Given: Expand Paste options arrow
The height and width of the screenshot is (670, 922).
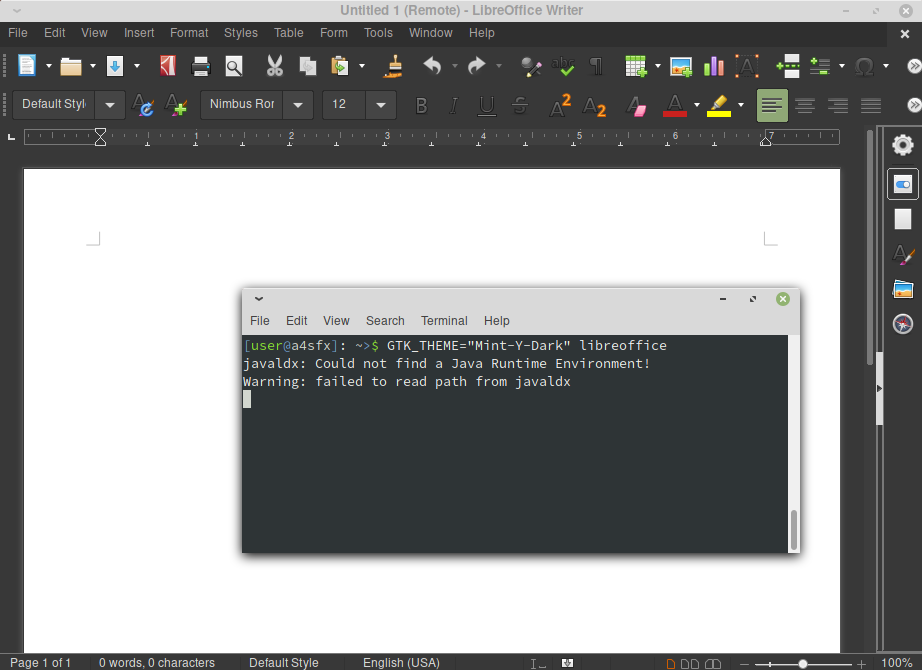Looking at the screenshot, I should point(362,66).
